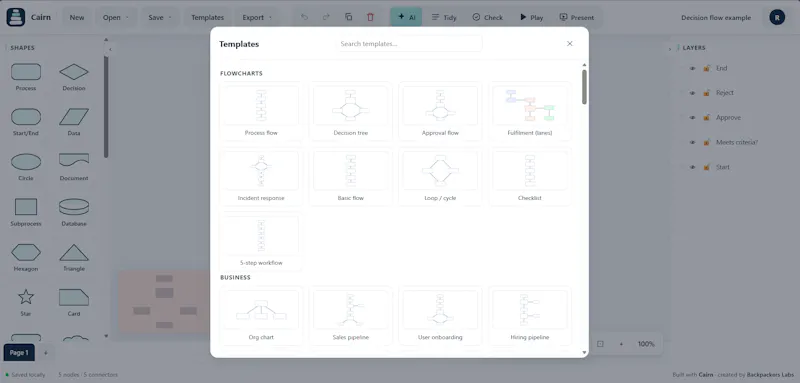Click the Templates dialog scrollbar
Image resolution: width=800 pixels, height=383 pixels.
(x=584, y=87)
